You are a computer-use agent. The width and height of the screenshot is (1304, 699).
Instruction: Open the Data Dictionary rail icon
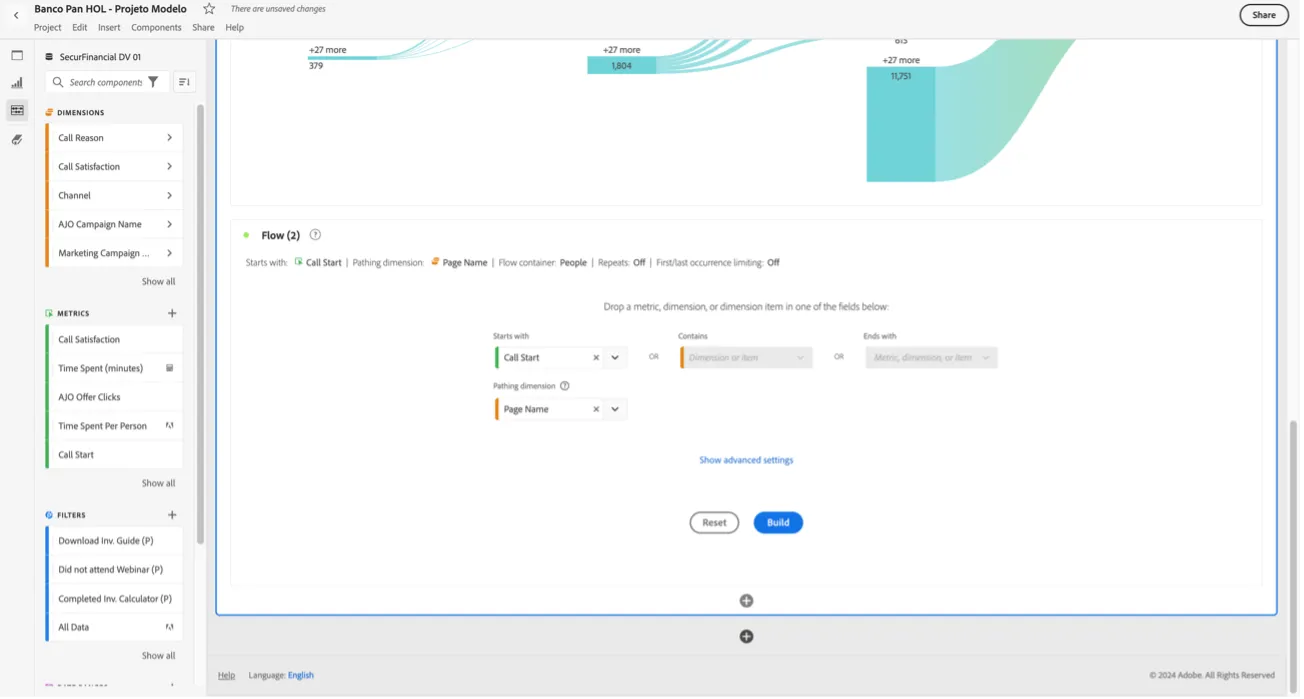pos(17,139)
